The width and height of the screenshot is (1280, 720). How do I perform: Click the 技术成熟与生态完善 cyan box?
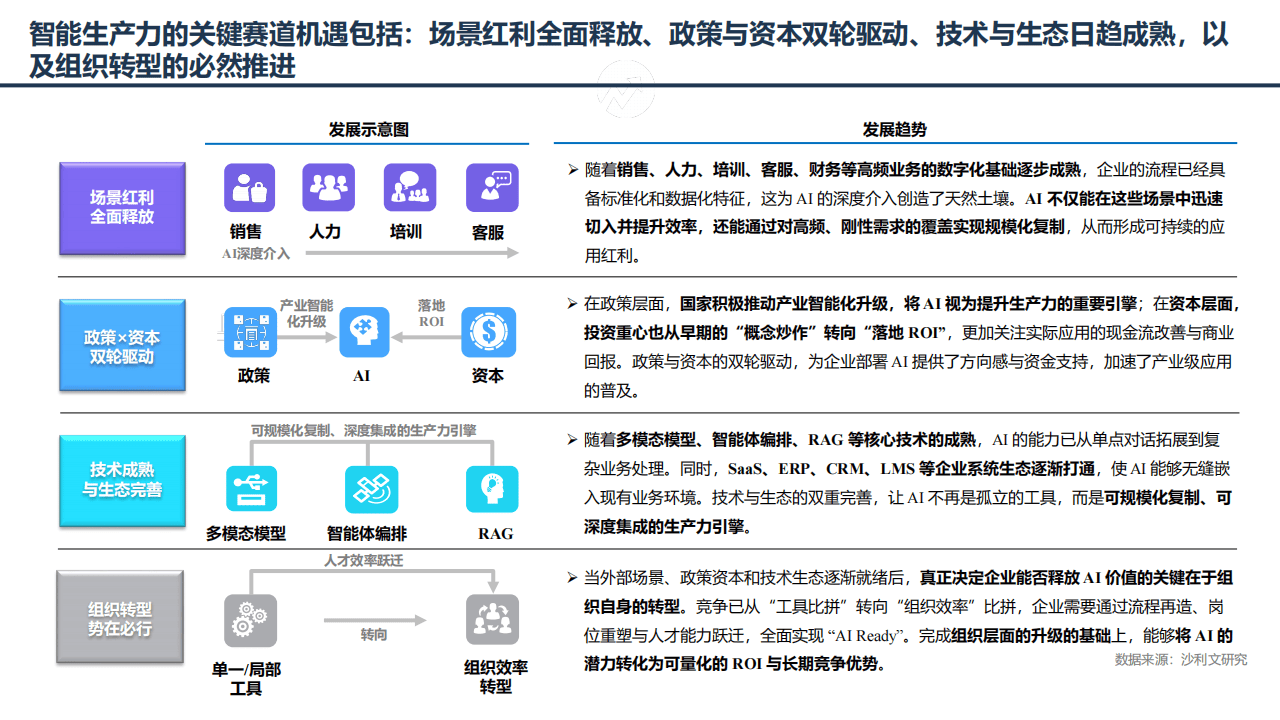click(x=121, y=480)
